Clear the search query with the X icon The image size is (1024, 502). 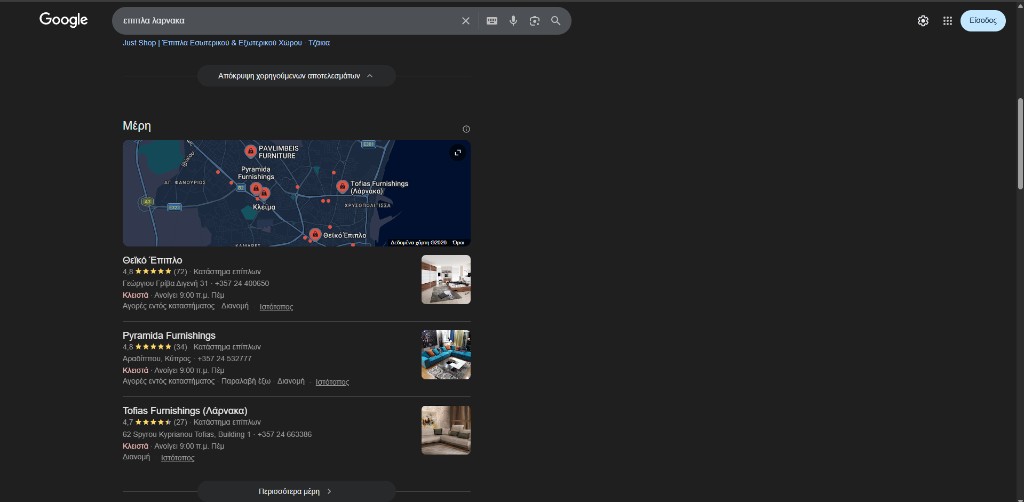(466, 21)
